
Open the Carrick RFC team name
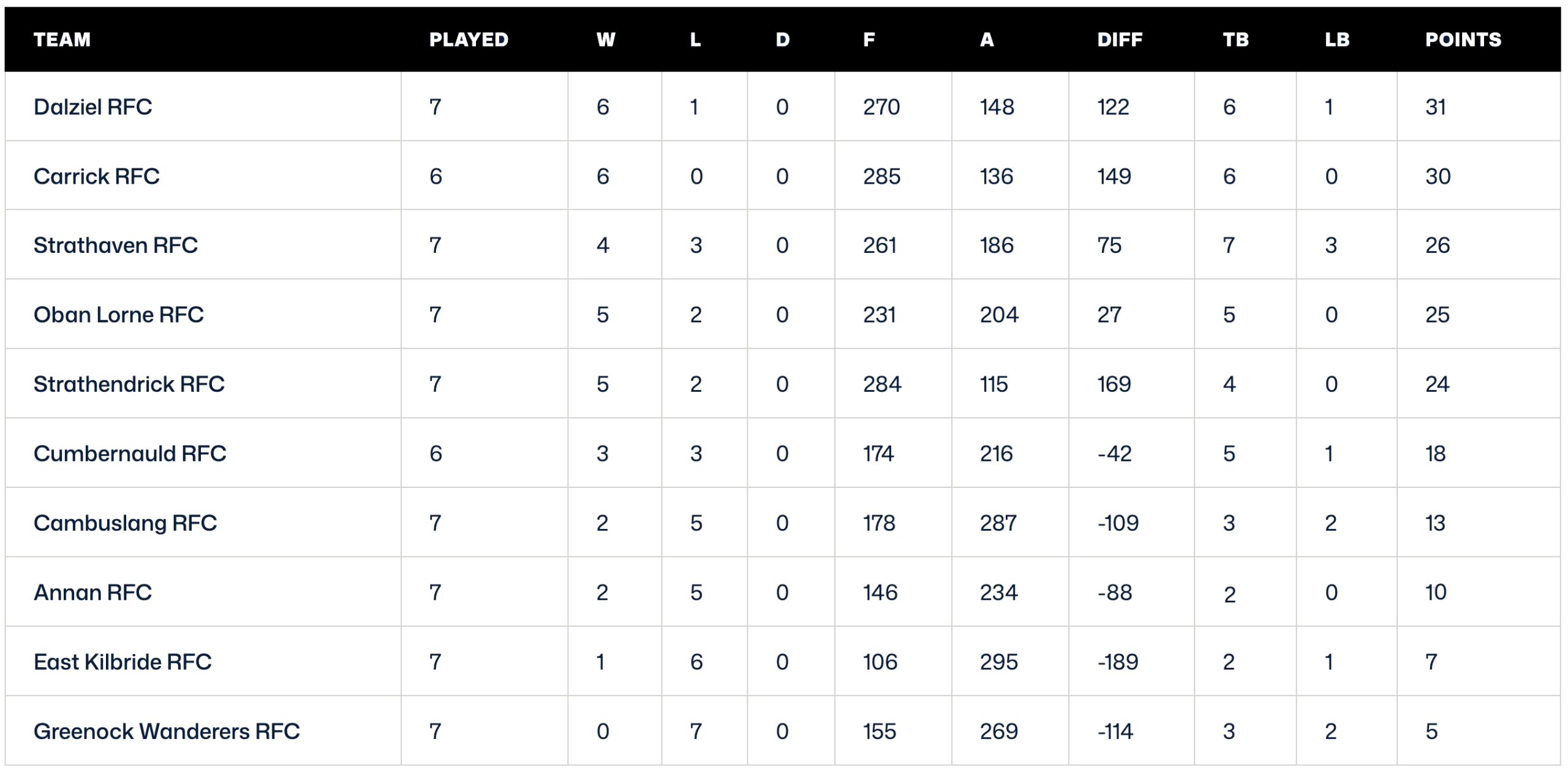click(x=96, y=176)
